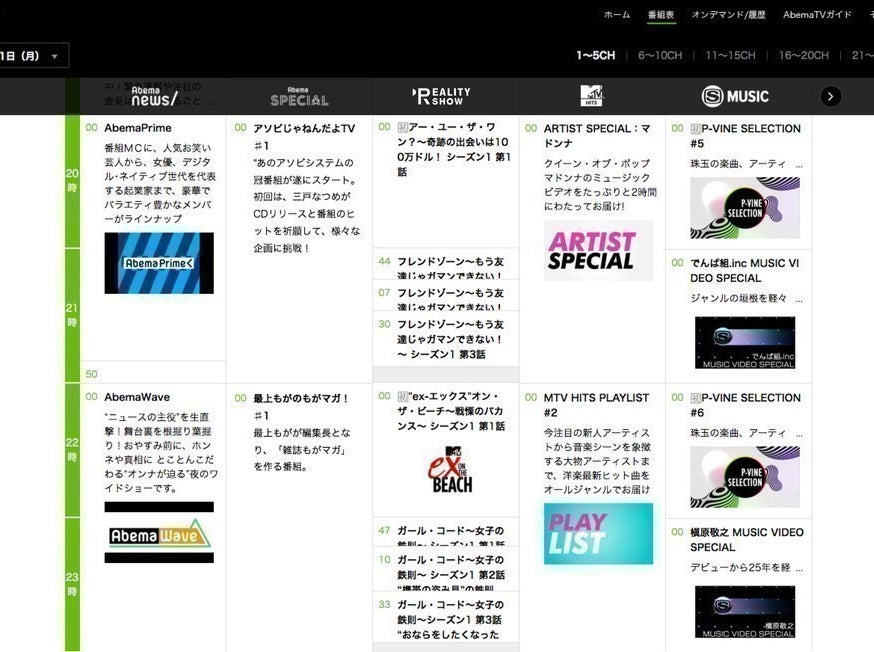Click the AbemaPrime striped thumbnail

click(159, 263)
